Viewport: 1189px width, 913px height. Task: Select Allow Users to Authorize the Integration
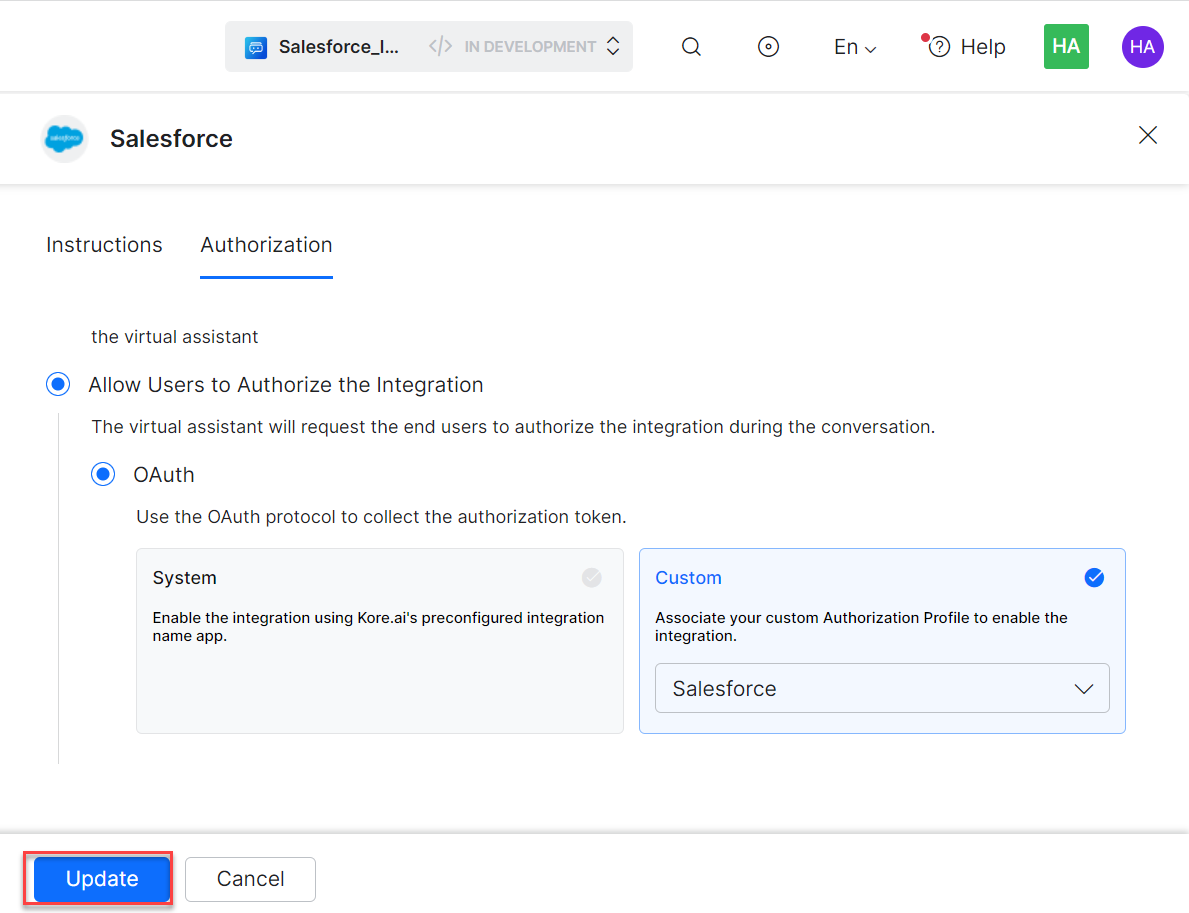coord(59,385)
